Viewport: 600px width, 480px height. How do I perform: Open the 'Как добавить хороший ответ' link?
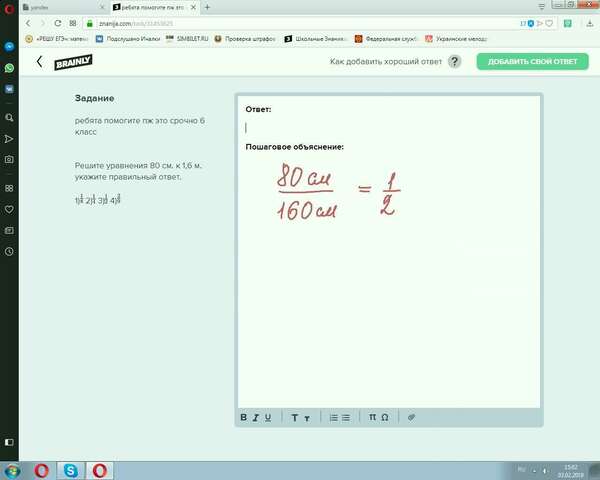click(386, 62)
